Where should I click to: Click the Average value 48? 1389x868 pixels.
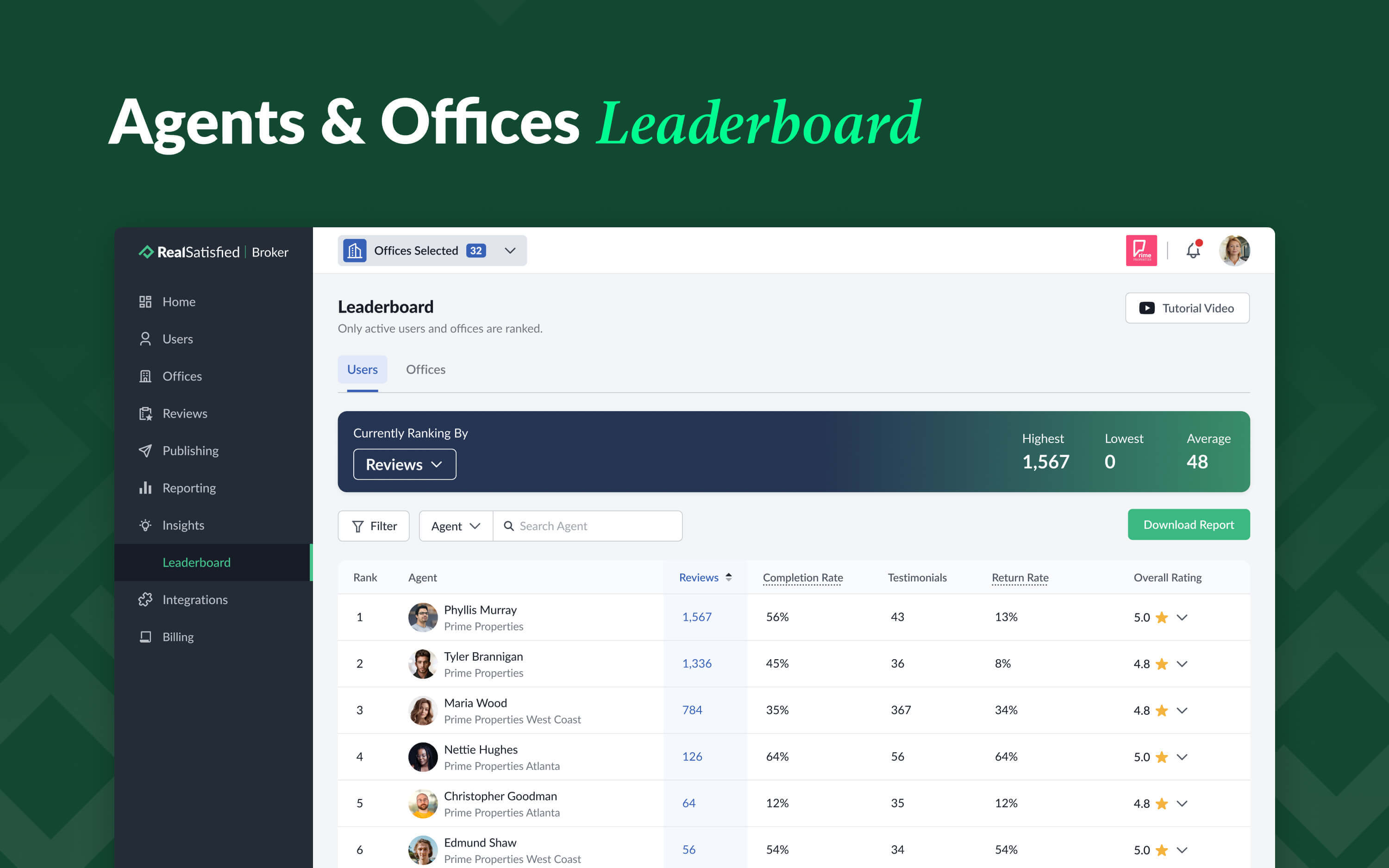[x=1197, y=462]
